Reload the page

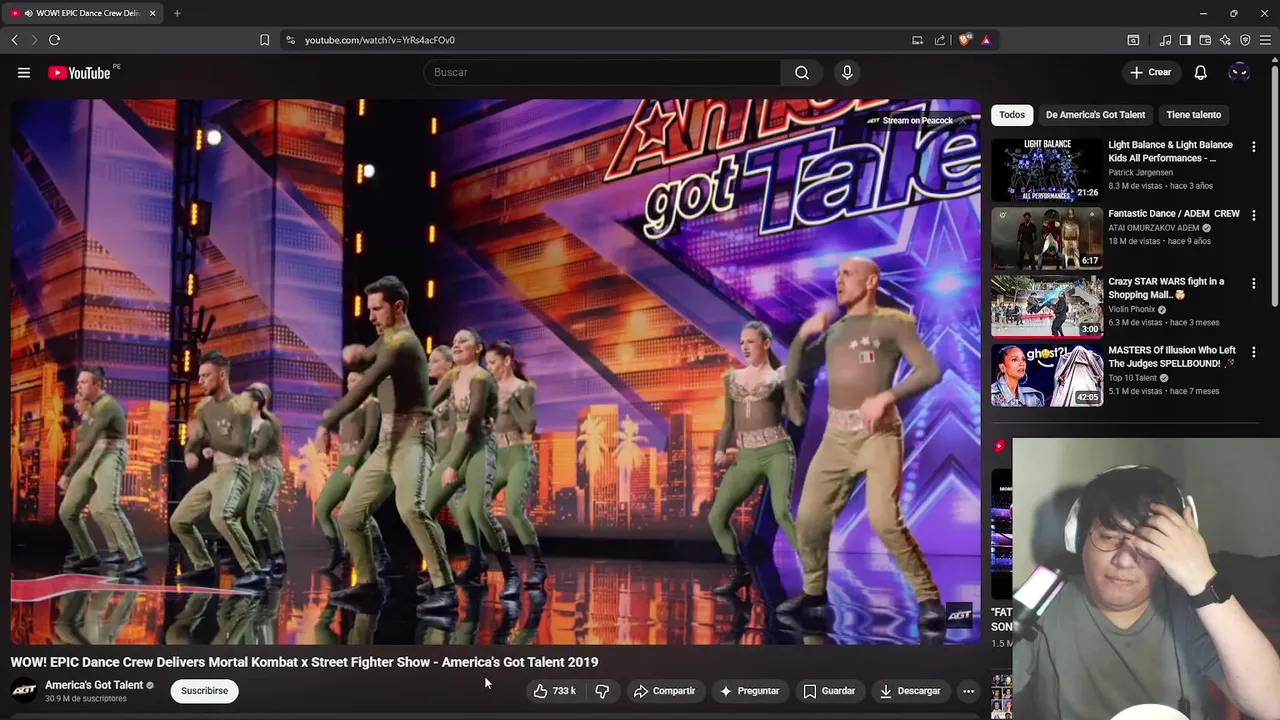click(x=54, y=40)
